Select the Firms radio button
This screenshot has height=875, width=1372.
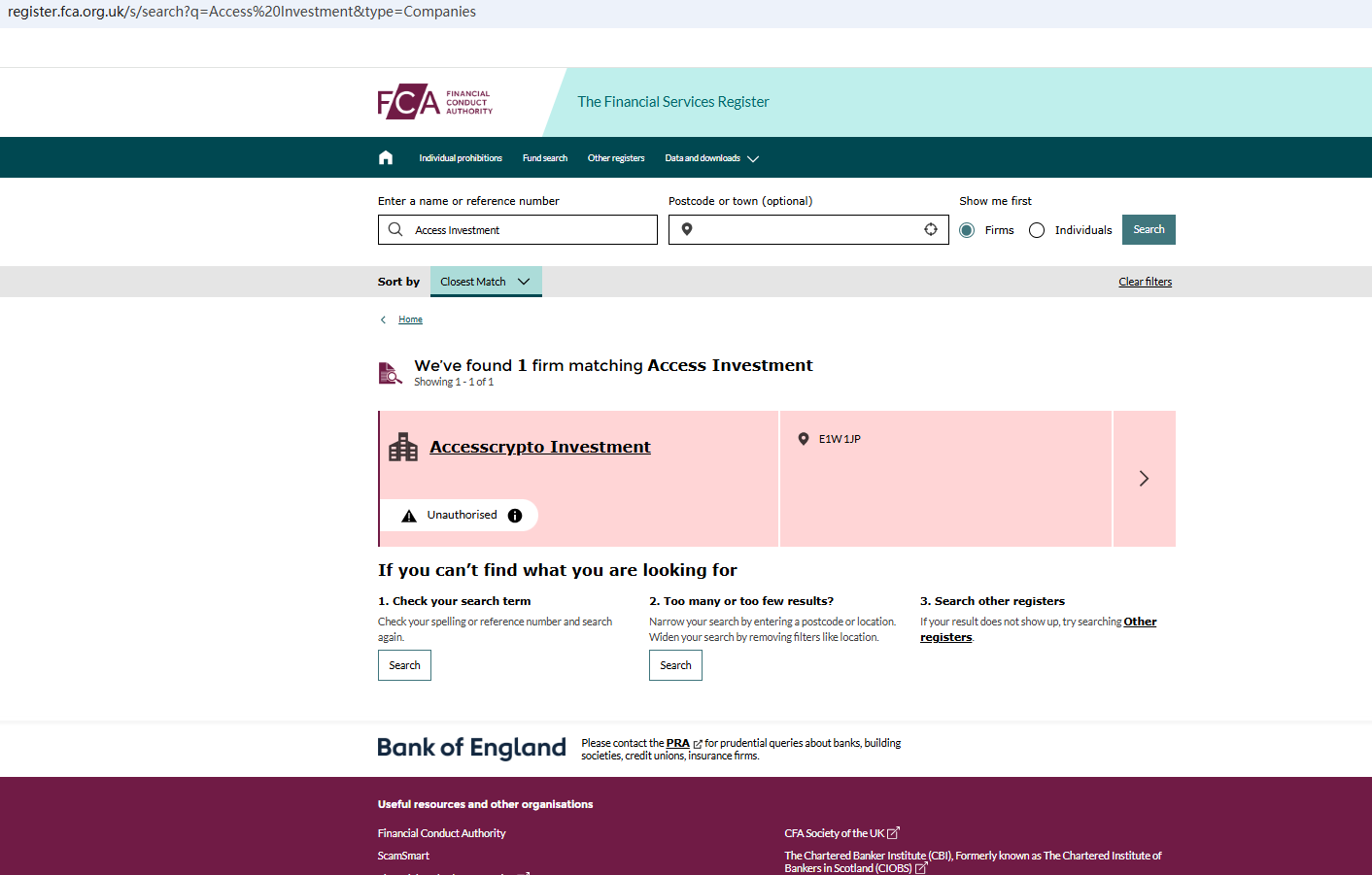967,230
